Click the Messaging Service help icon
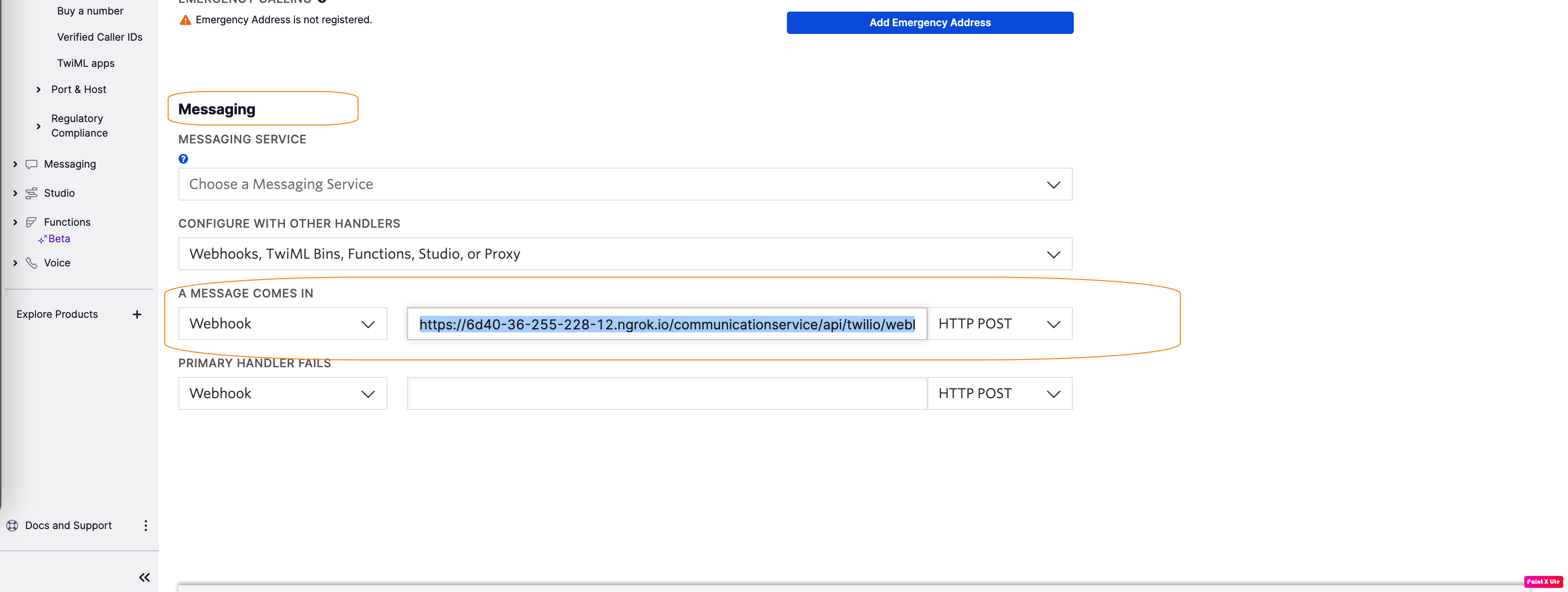Viewport: 1568px width, 592px height. tap(183, 159)
